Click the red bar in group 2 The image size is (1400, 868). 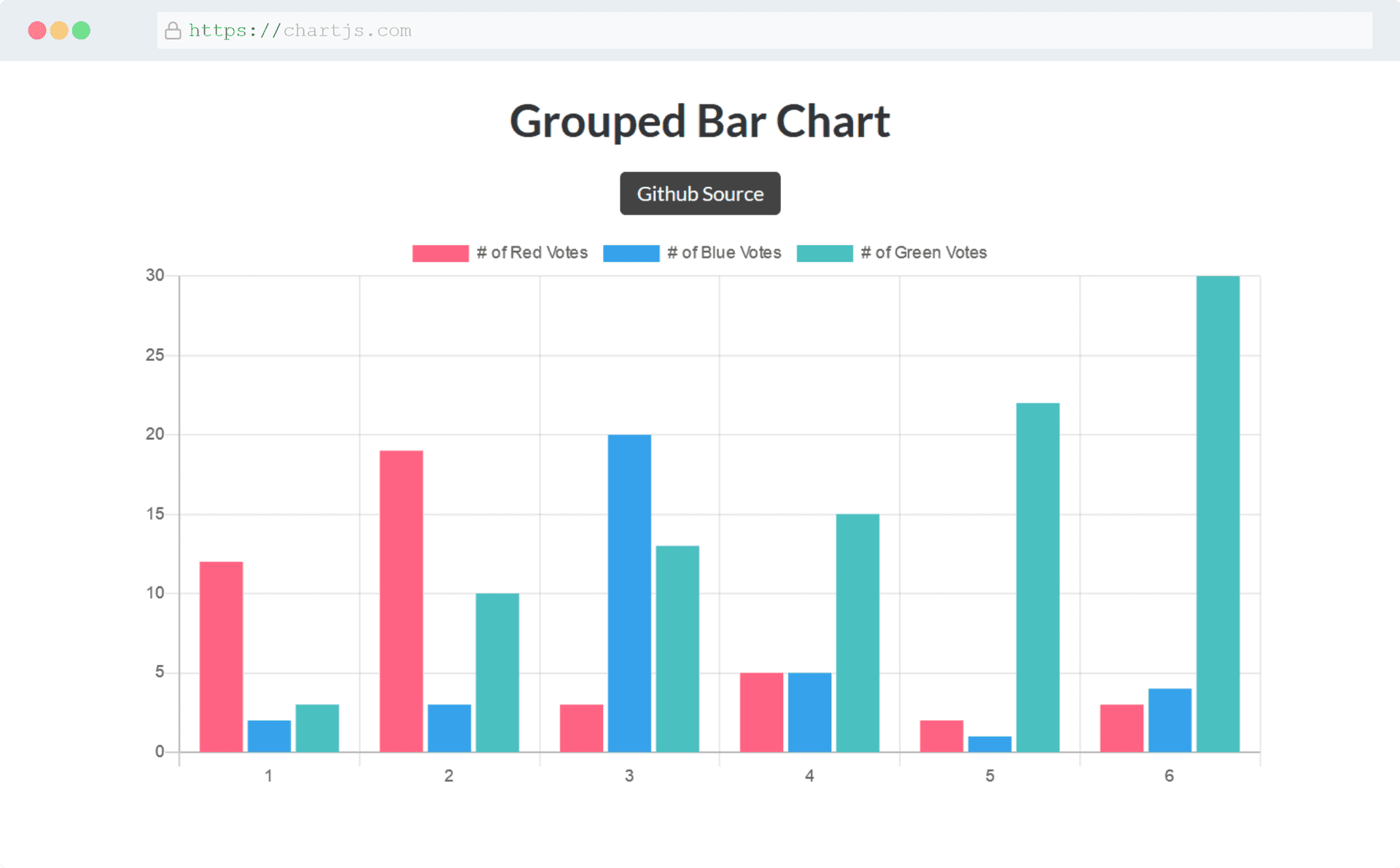(400, 598)
